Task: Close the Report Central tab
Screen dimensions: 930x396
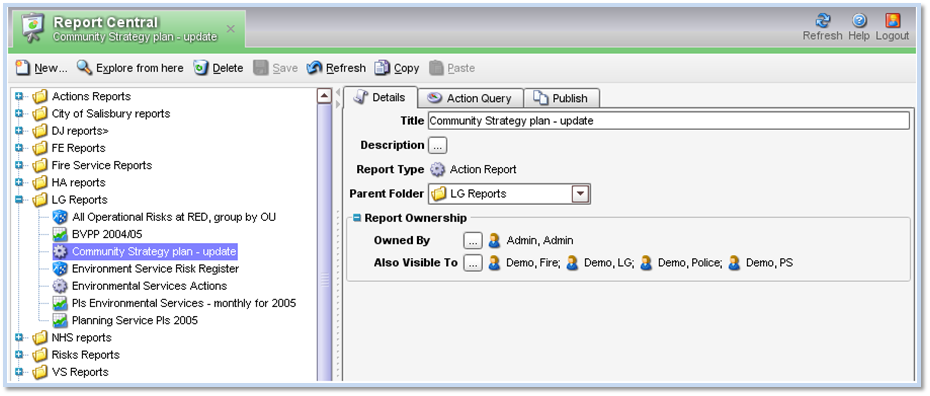Action: coord(231,28)
